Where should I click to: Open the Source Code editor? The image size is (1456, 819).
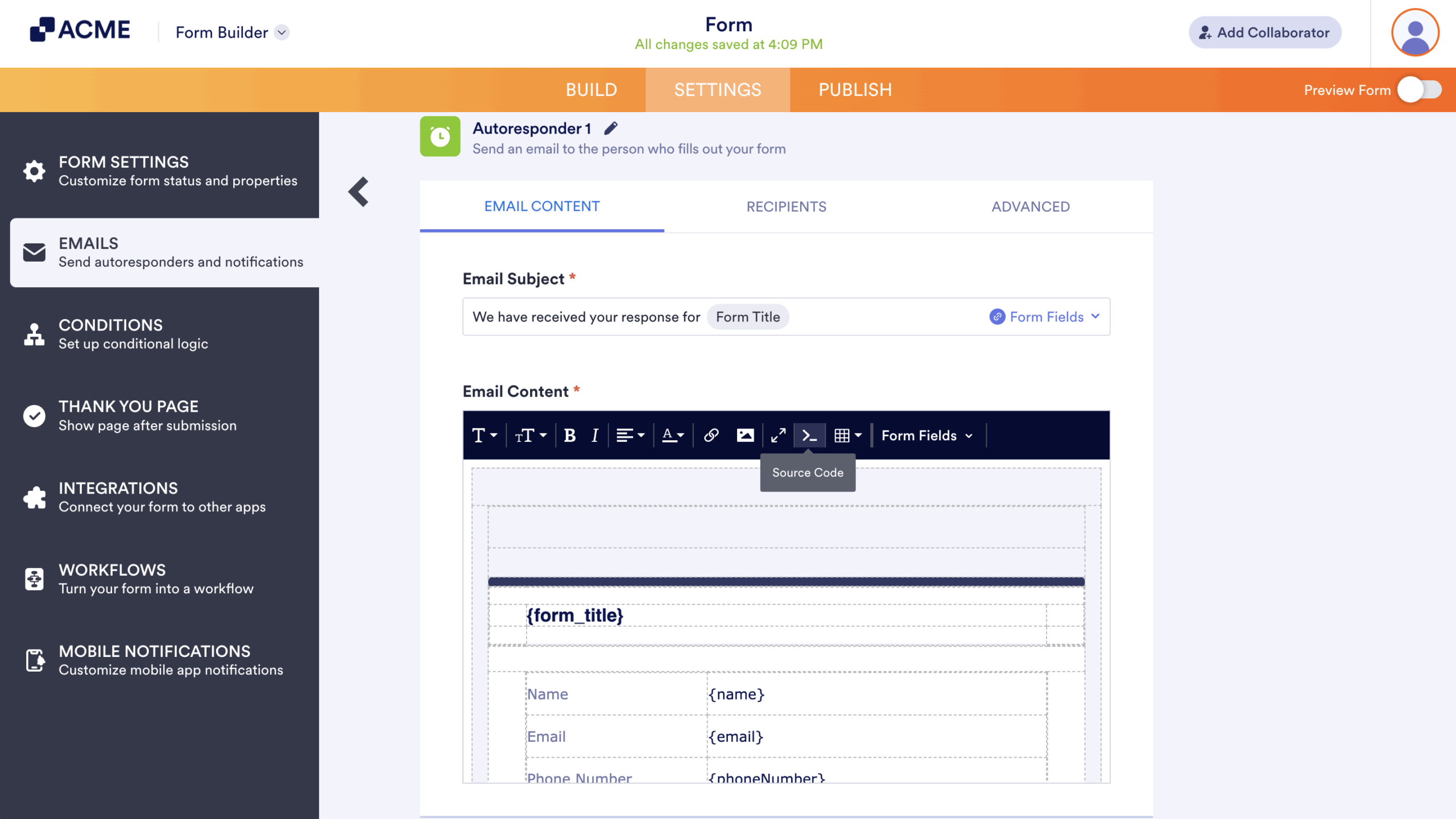coord(809,435)
